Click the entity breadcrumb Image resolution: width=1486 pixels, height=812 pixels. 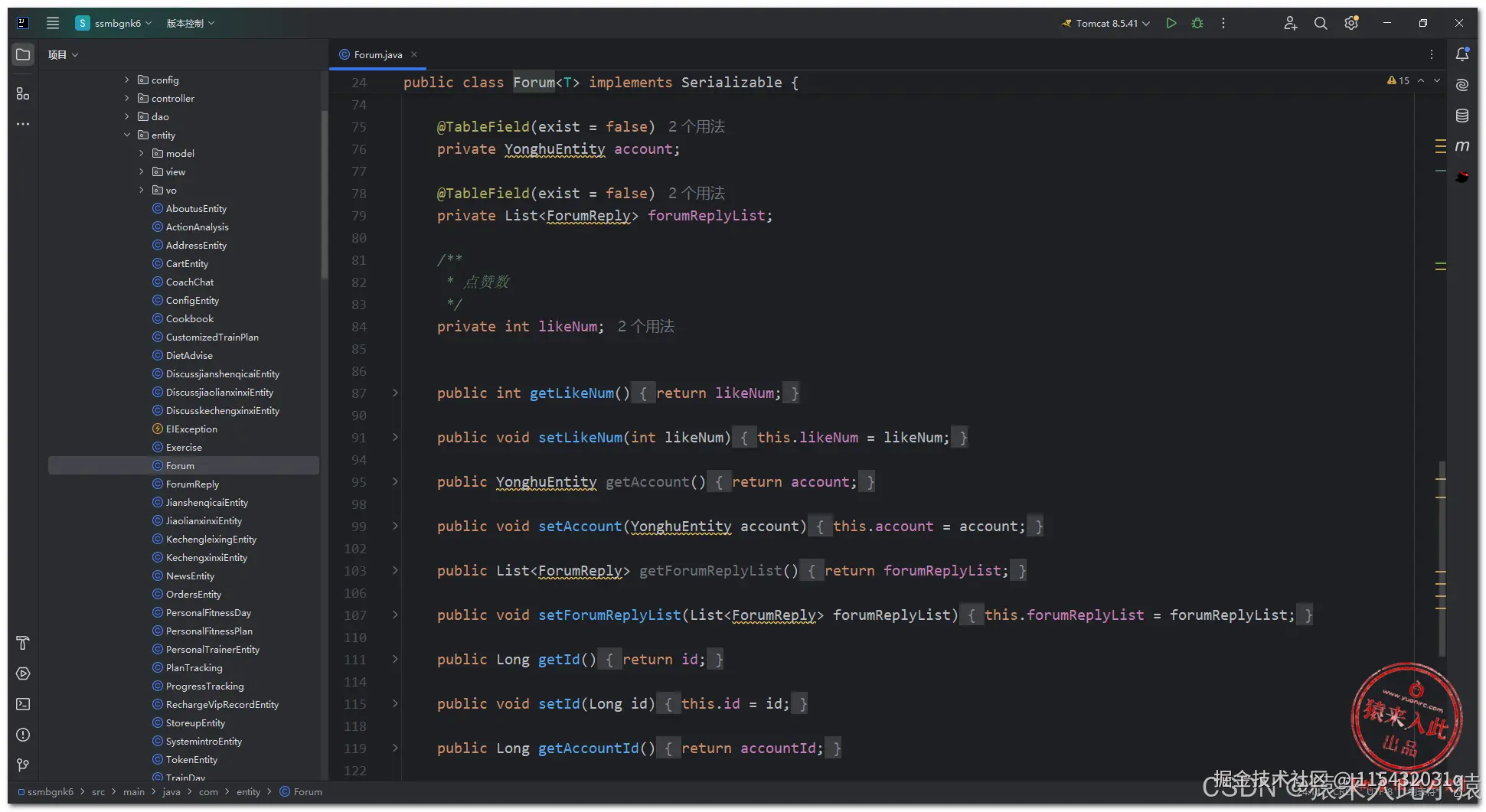pos(248,792)
